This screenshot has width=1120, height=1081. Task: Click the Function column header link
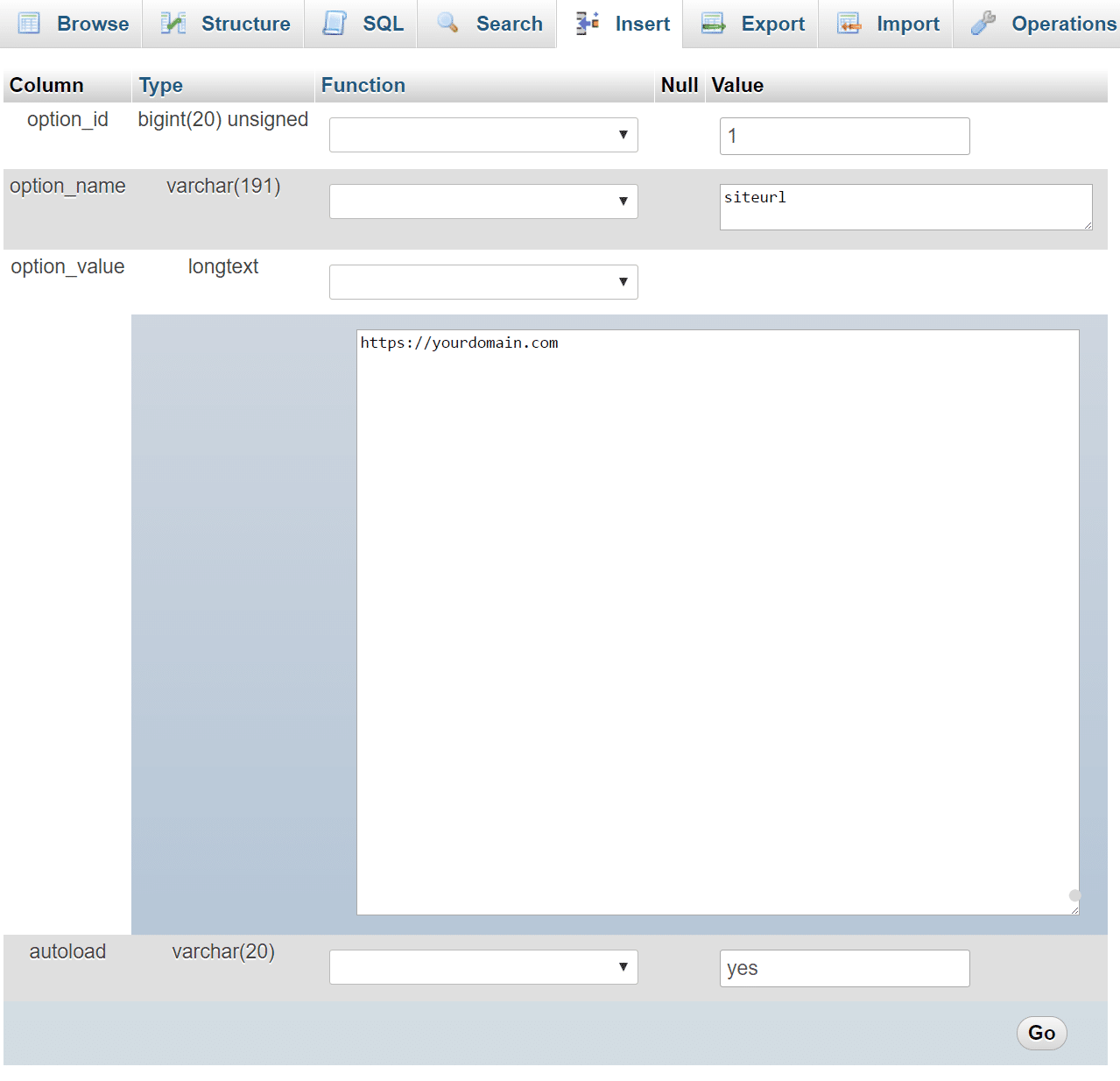coord(363,85)
